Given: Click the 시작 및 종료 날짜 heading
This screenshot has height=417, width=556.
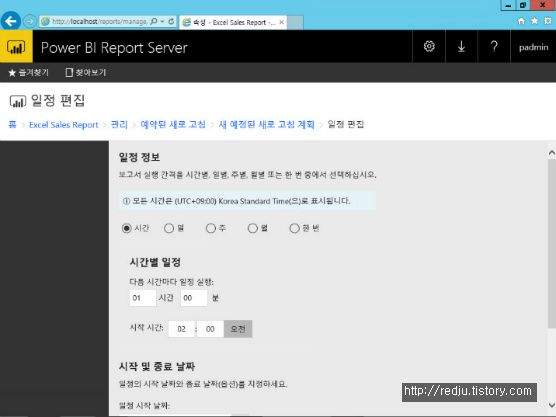Looking at the screenshot, I should tap(157, 367).
